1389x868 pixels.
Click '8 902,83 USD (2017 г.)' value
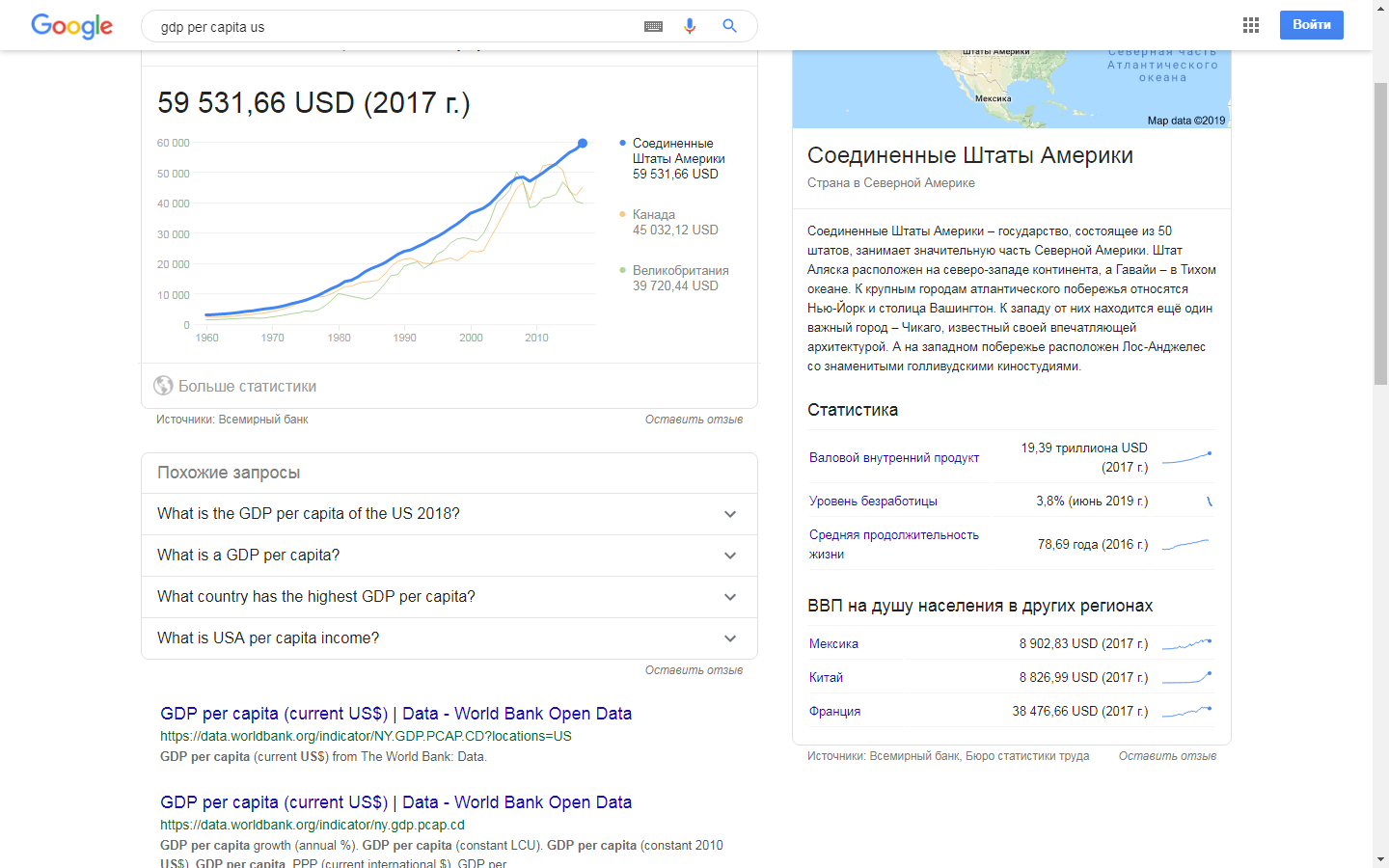coord(1083,644)
